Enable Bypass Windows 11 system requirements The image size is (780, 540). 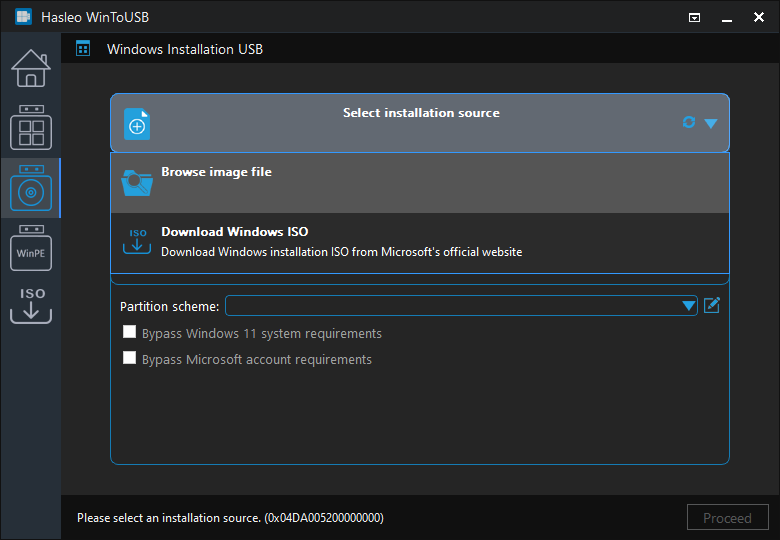coord(129,332)
